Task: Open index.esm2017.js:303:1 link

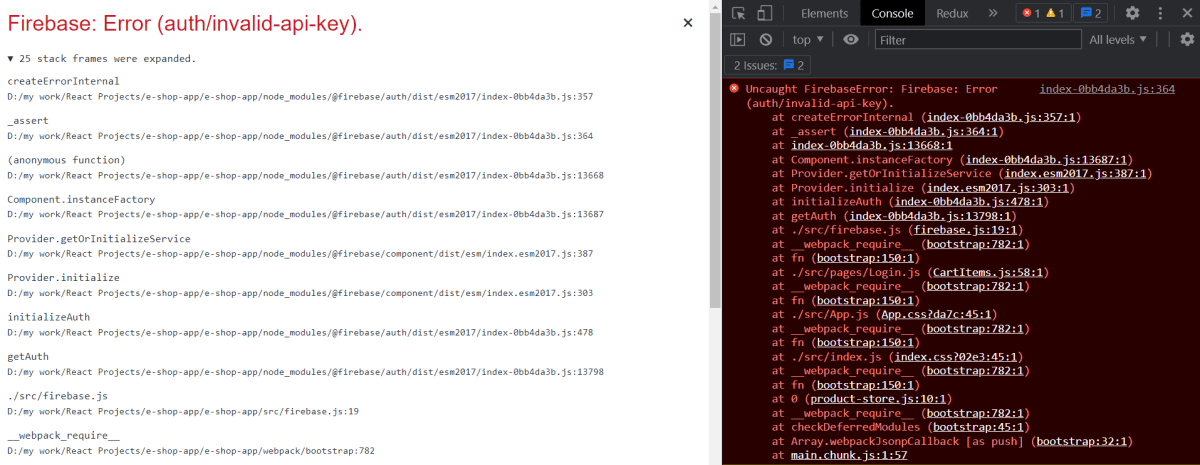Action: tap(997, 187)
